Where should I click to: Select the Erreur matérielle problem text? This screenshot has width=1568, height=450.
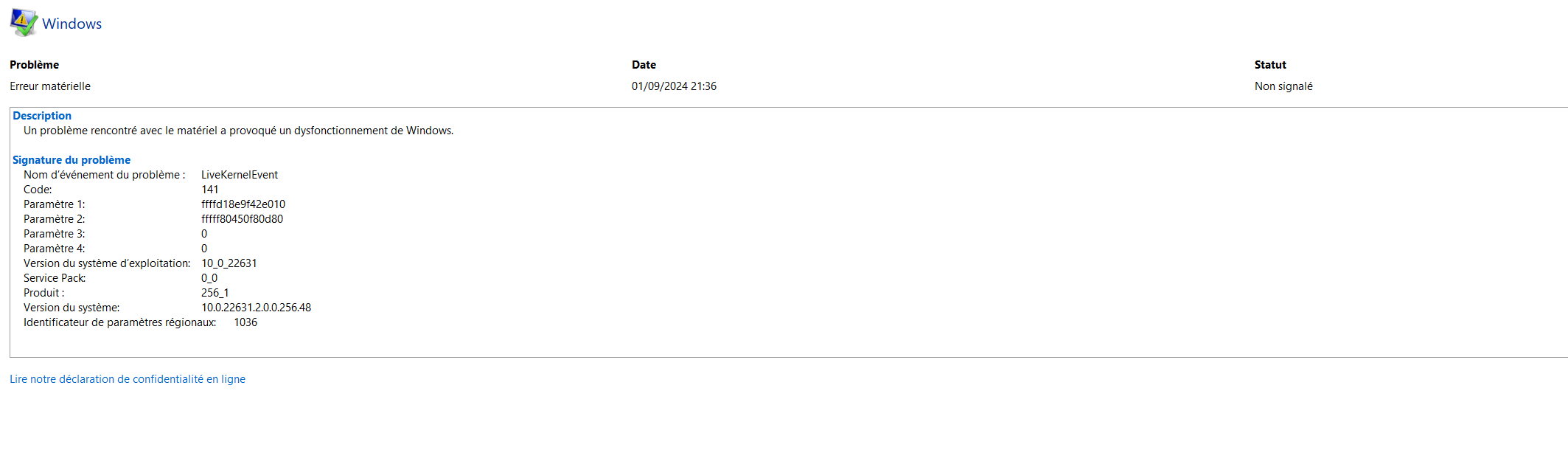point(50,86)
